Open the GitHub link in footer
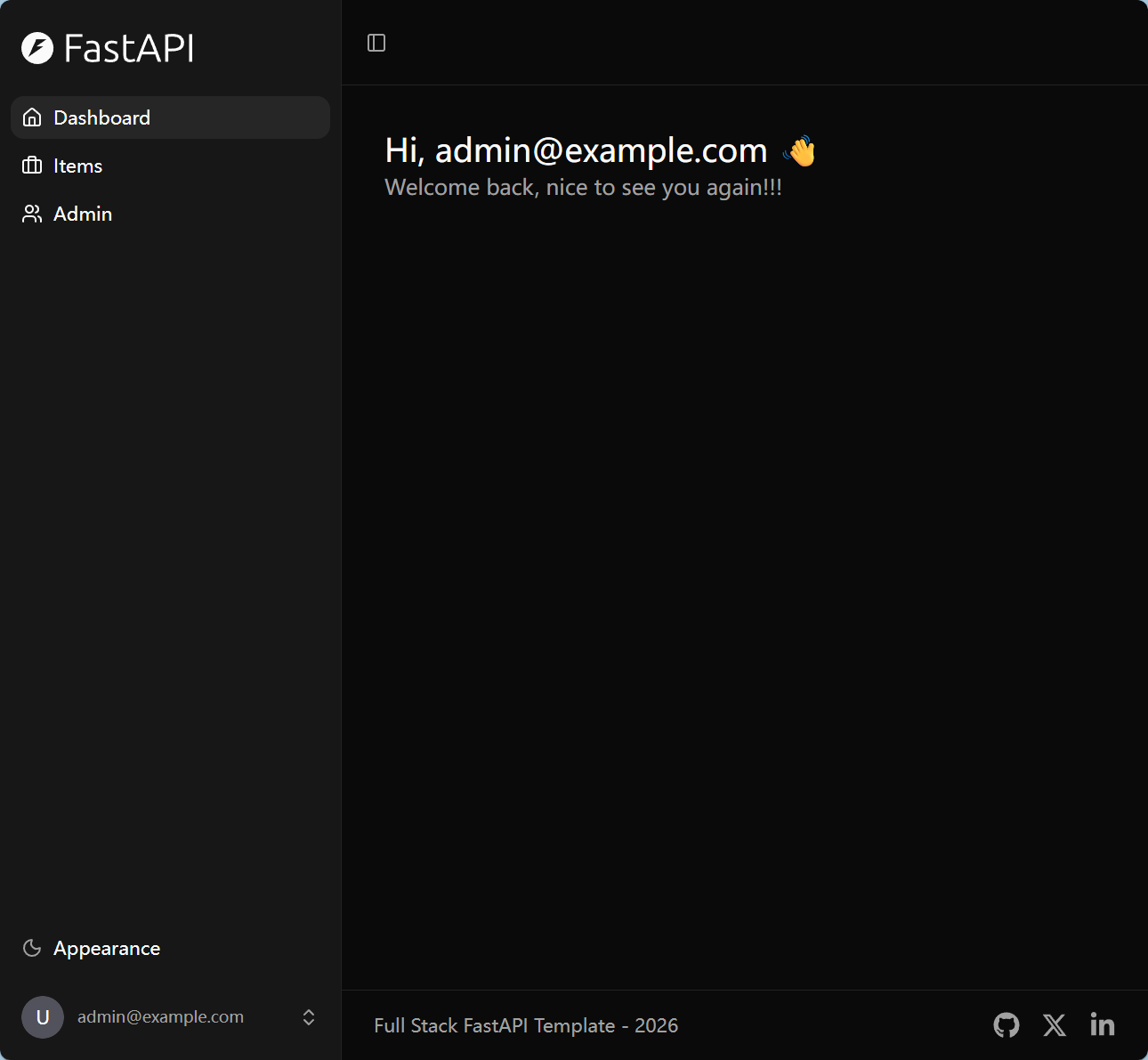This screenshot has height=1060, width=1148. pos(1007,1025)
